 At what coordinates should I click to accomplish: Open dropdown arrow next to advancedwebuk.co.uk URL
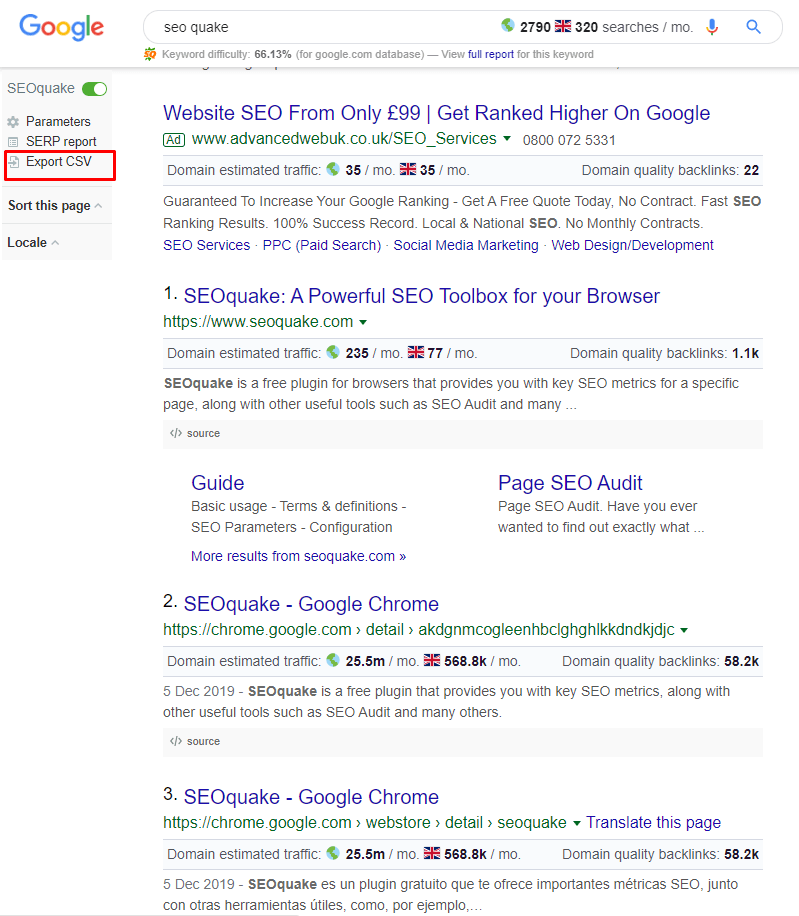point(507,138)
